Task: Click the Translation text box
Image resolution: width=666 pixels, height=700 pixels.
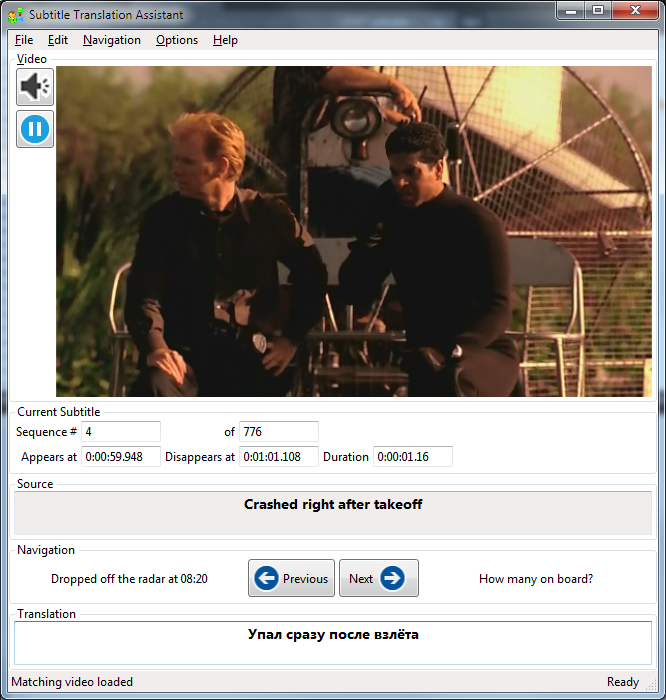Action: 333,643
